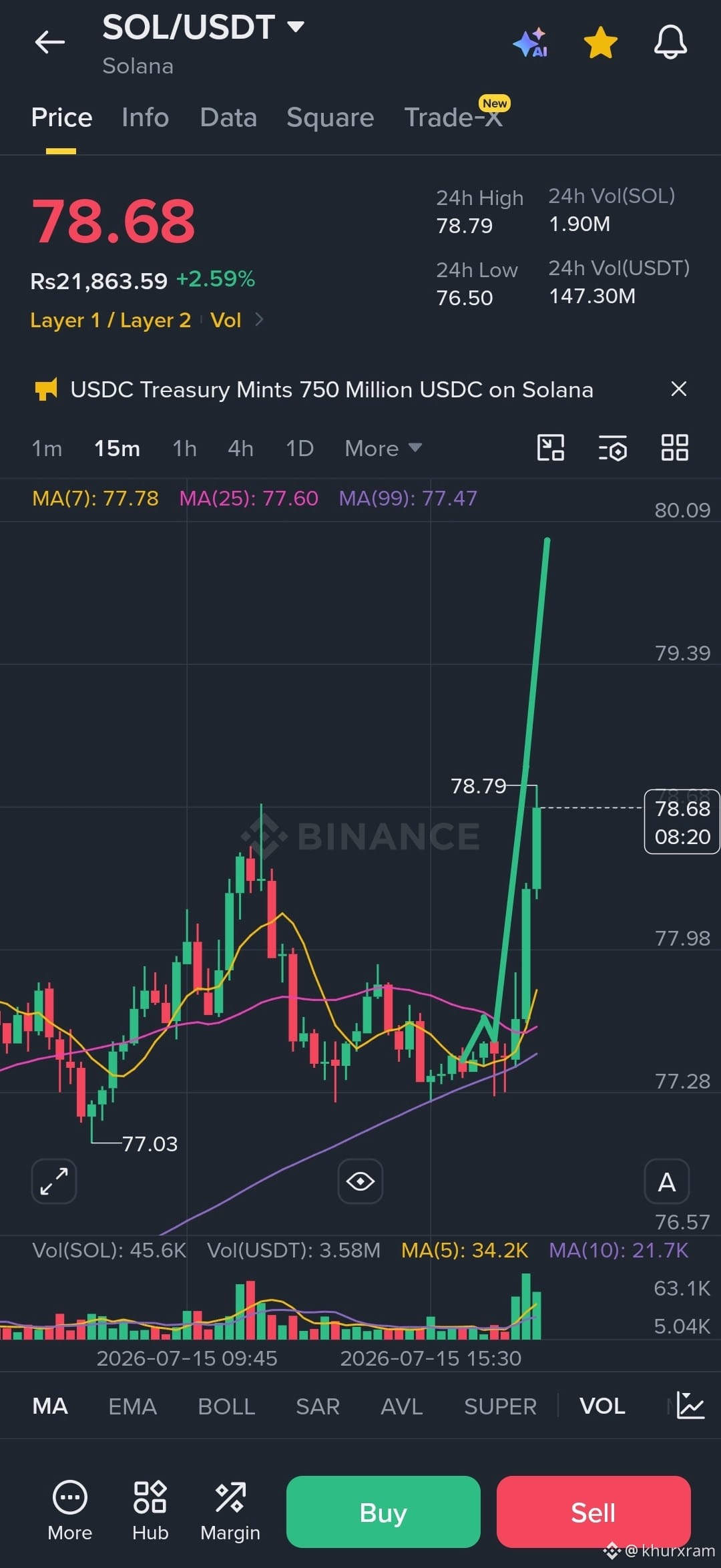
Task: Tap the 78.79 high marker on chart
Action: pos(478,786)
